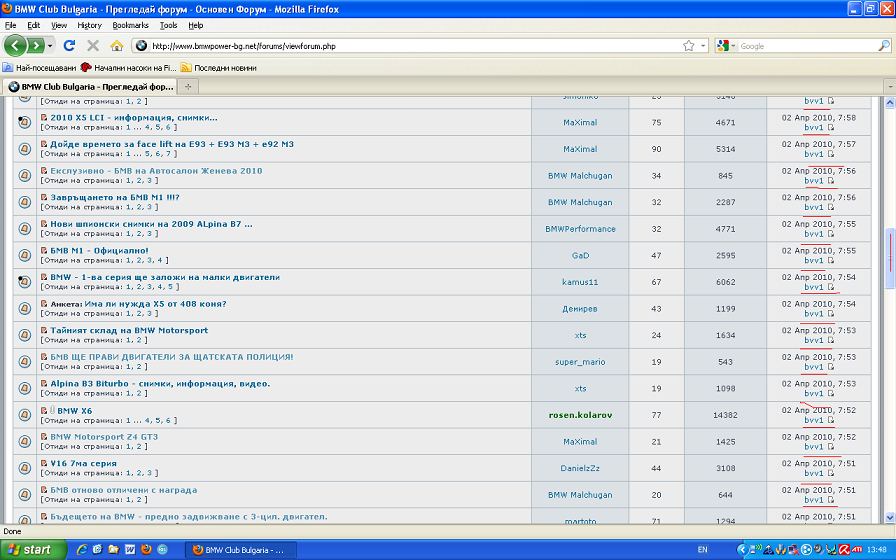This screenshot has width=896, height=560.
Task: Open the back/forward history dropdown arrow
Action: coord(50,46)
